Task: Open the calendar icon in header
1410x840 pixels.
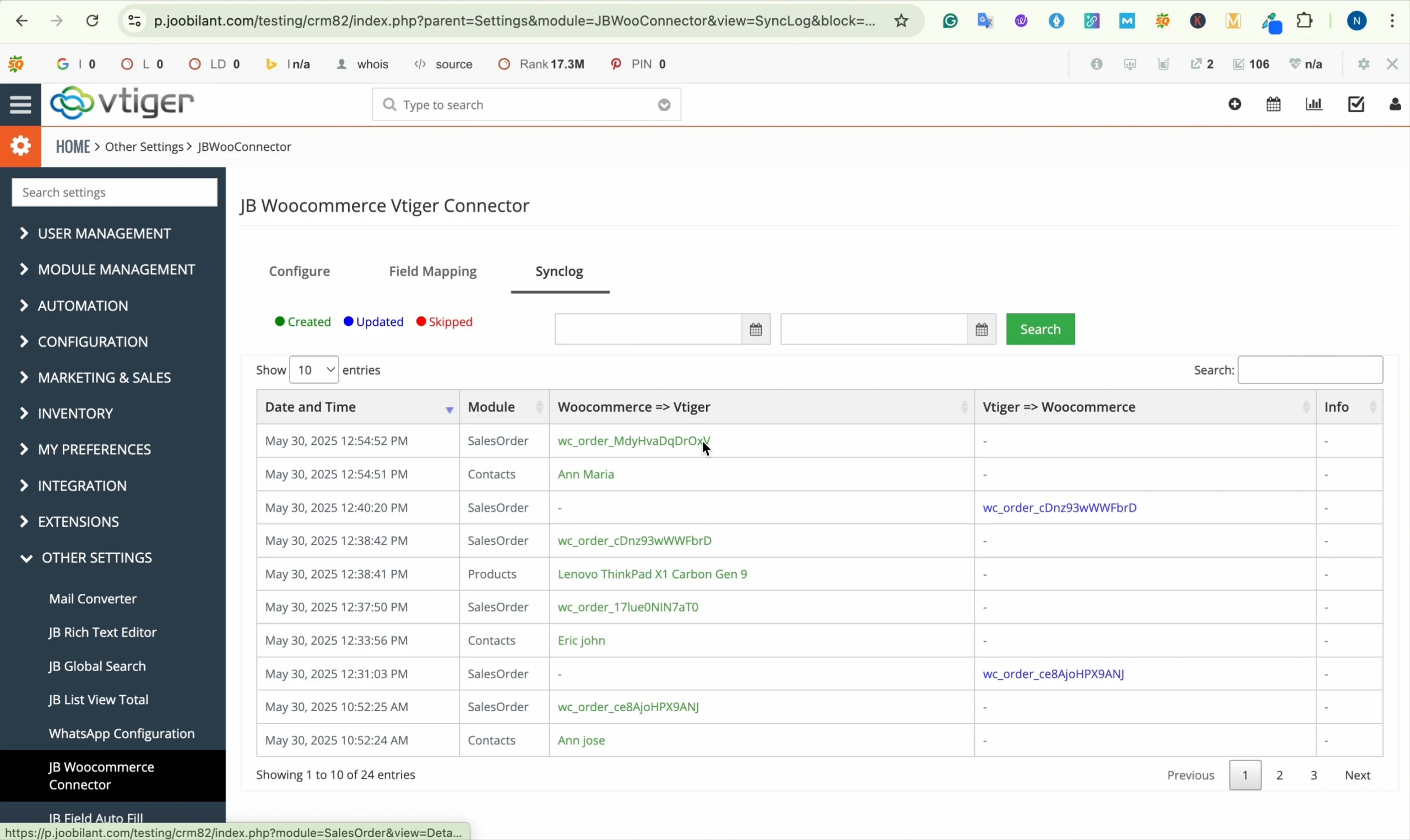Action: coord(1273,104)
